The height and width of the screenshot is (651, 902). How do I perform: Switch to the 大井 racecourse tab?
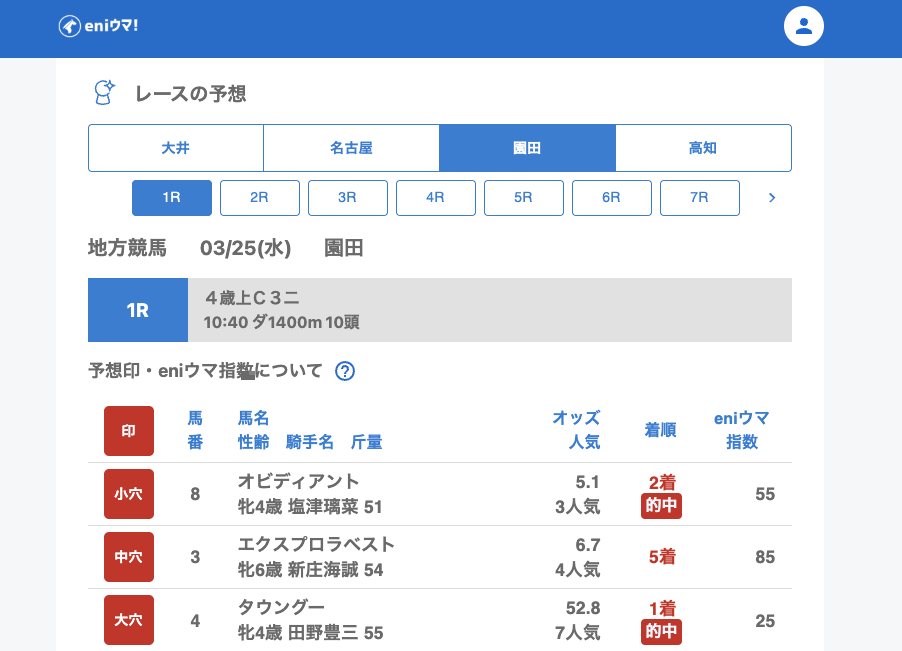(x=176, y=148)
